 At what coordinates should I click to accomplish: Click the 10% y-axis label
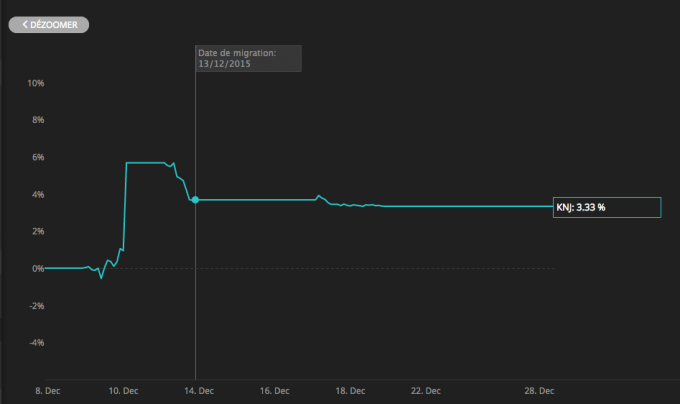(36, 83)
